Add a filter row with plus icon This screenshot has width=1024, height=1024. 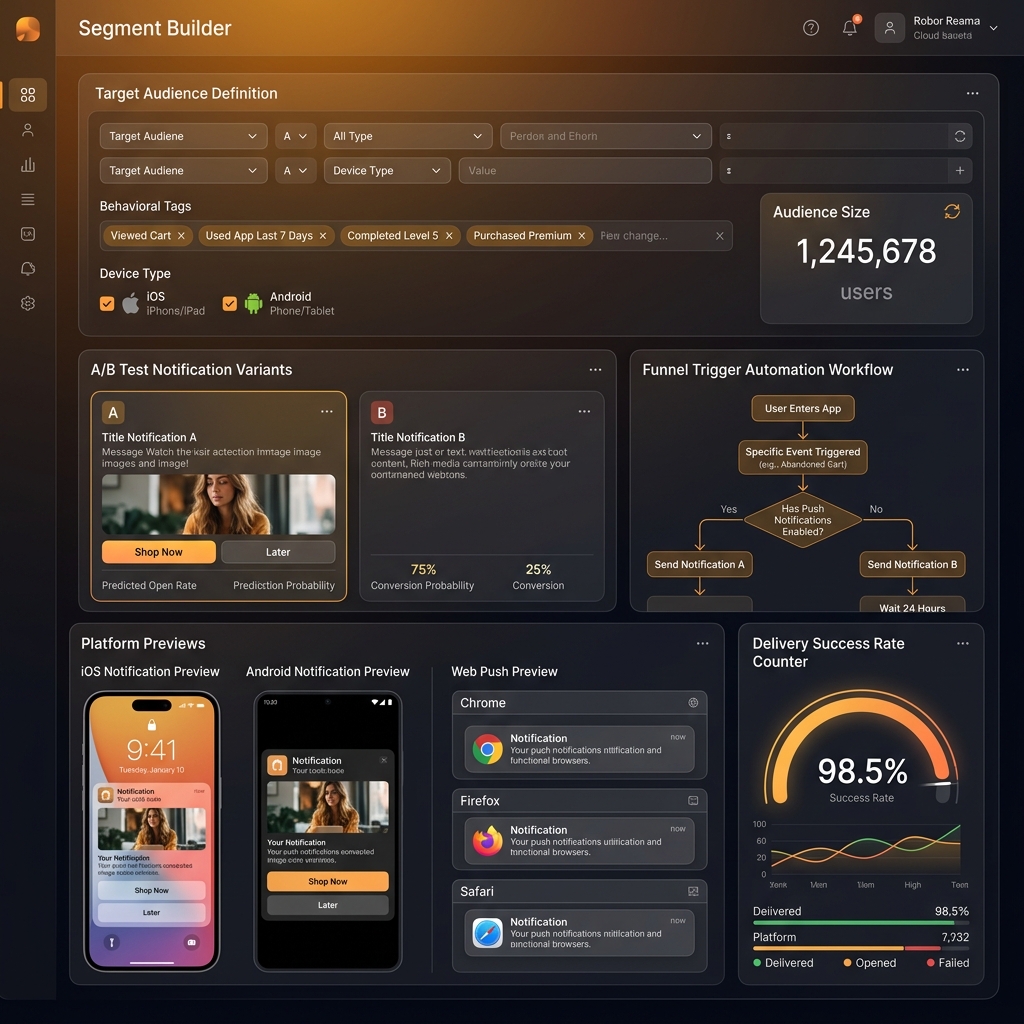point(959,170)
